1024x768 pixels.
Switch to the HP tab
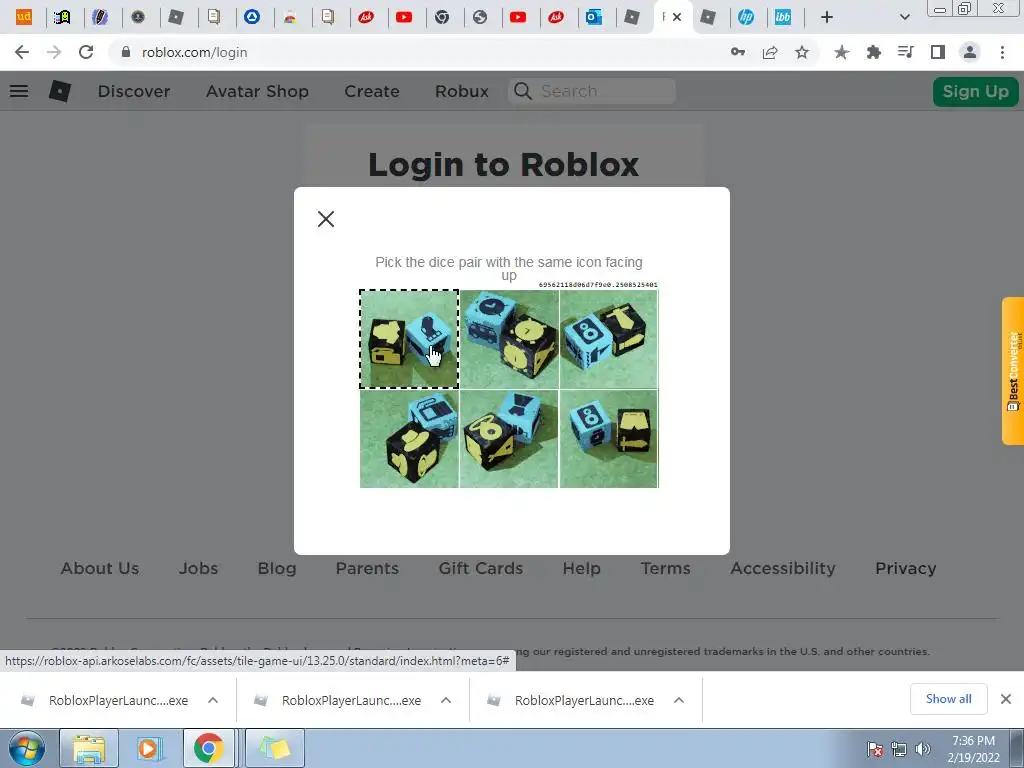click(x=746, y=17)
